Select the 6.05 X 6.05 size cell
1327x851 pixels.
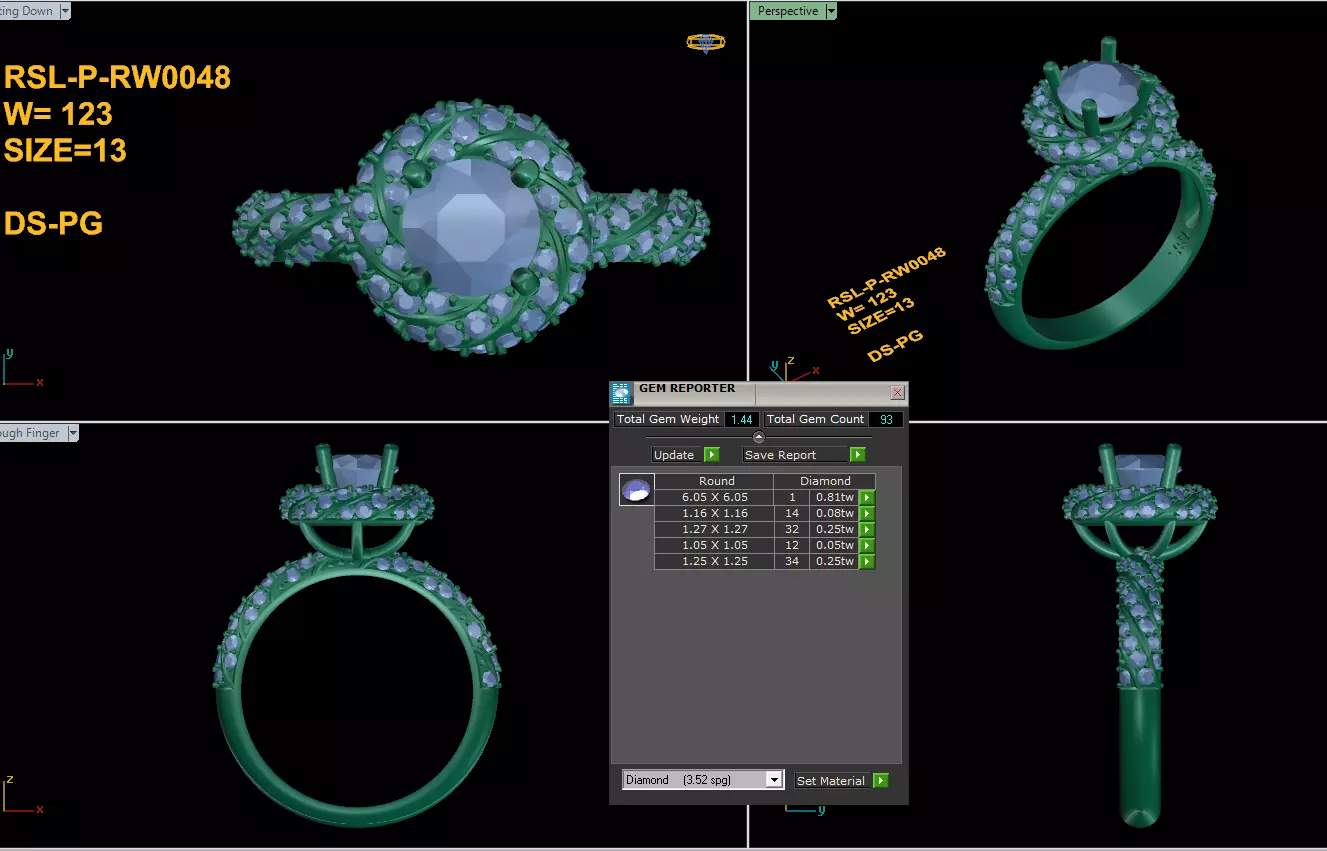click(x=714, y=497)
